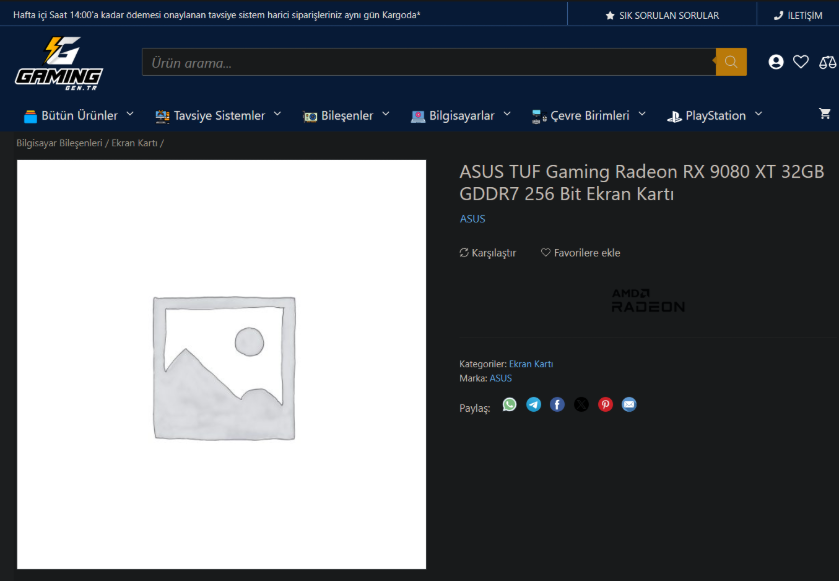
Task: Click the Ürün arama search field
Action: 429,62
